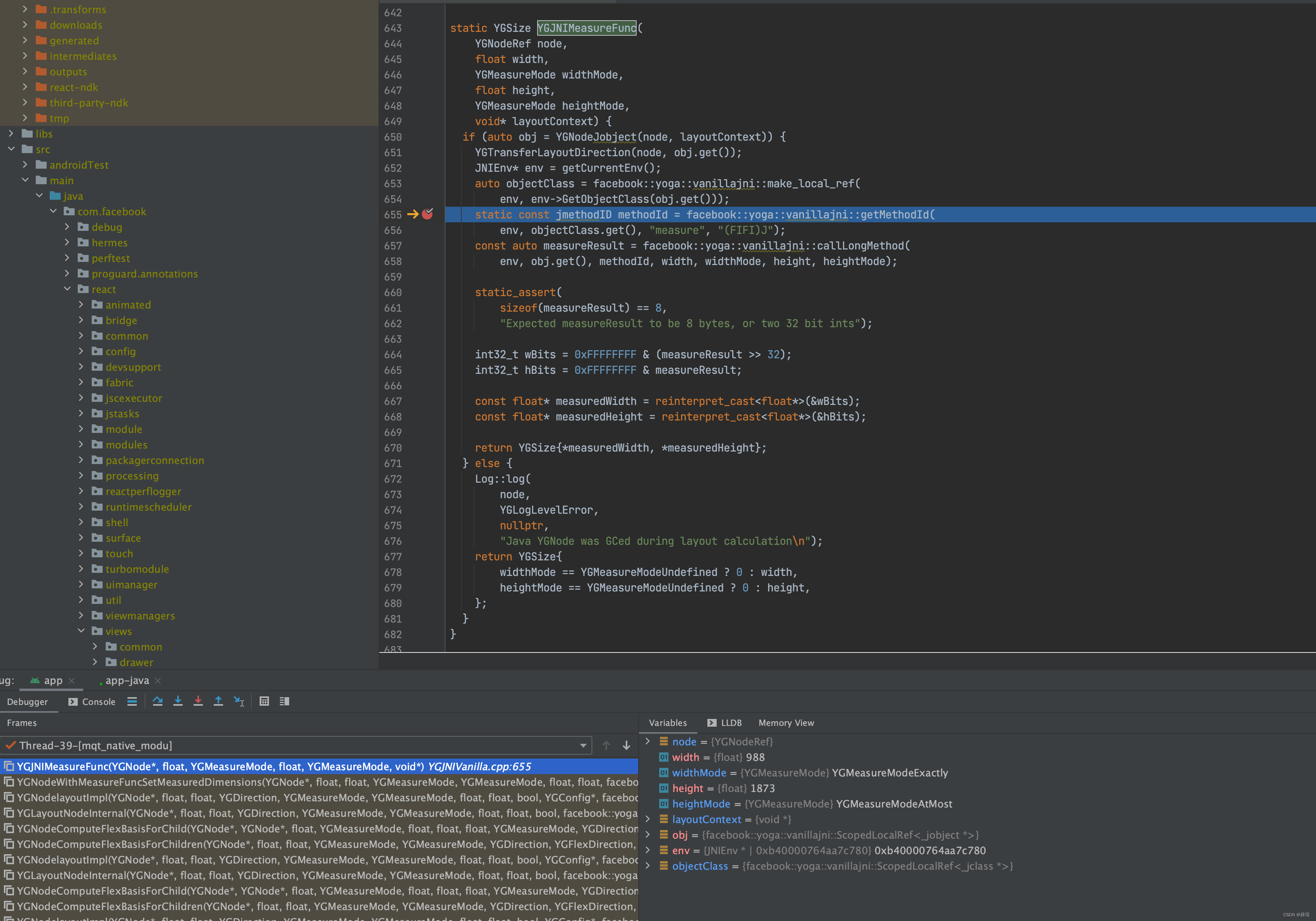Switch to the Console tab
The width and height of the screenshot is (1316, 921).
point(92,701)
